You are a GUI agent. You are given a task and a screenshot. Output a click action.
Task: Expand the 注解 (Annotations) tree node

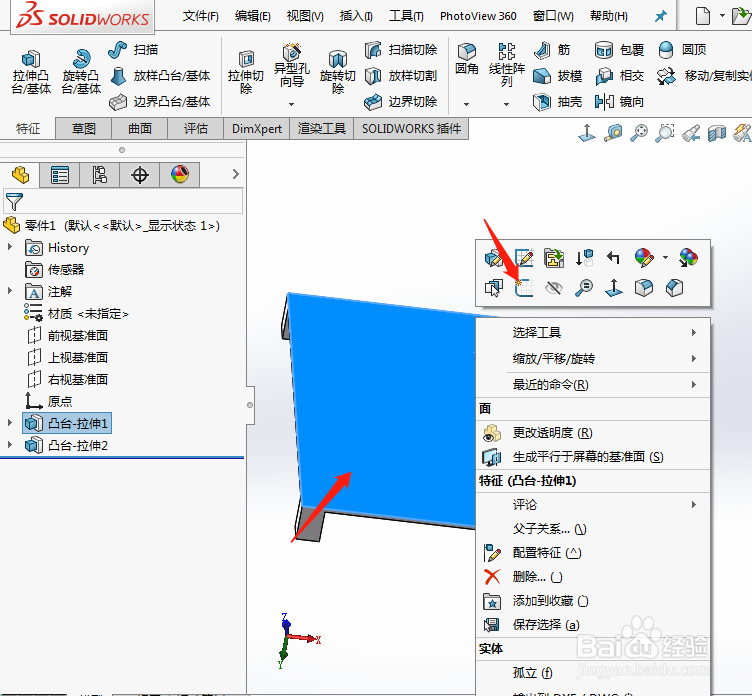pyautogui.click(x=10, y=291)
